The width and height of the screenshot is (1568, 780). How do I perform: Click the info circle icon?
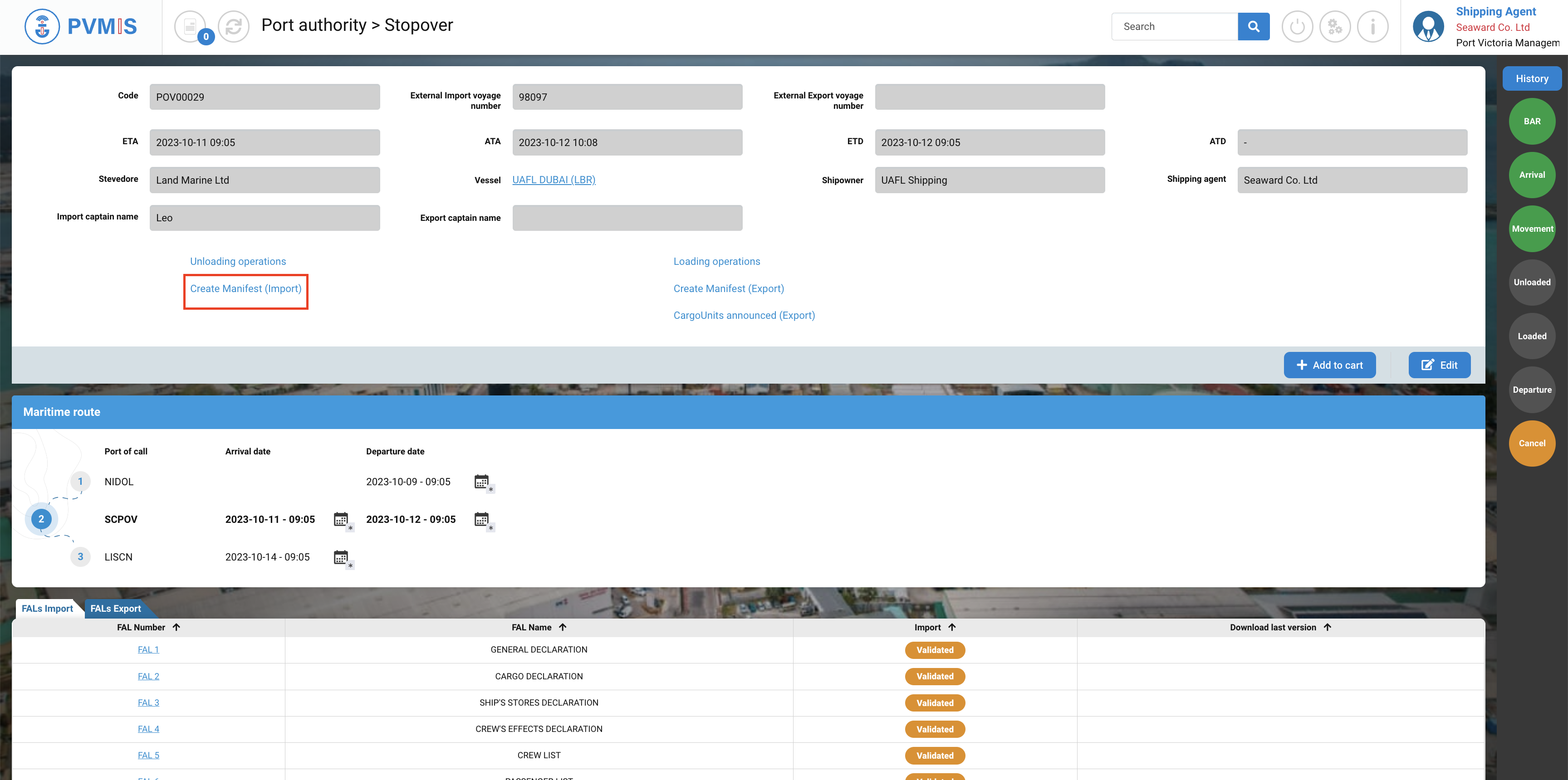(1372, 26)
